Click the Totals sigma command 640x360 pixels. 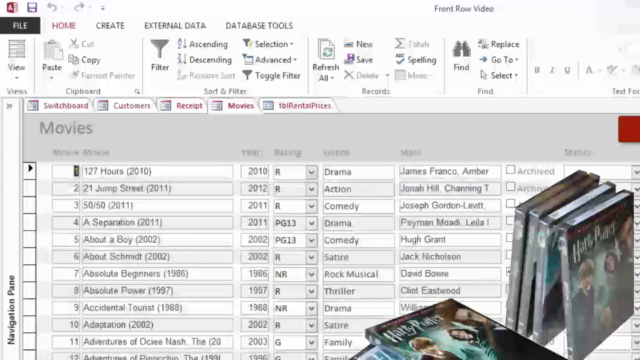pyautogui.click(x=412, y=44)
